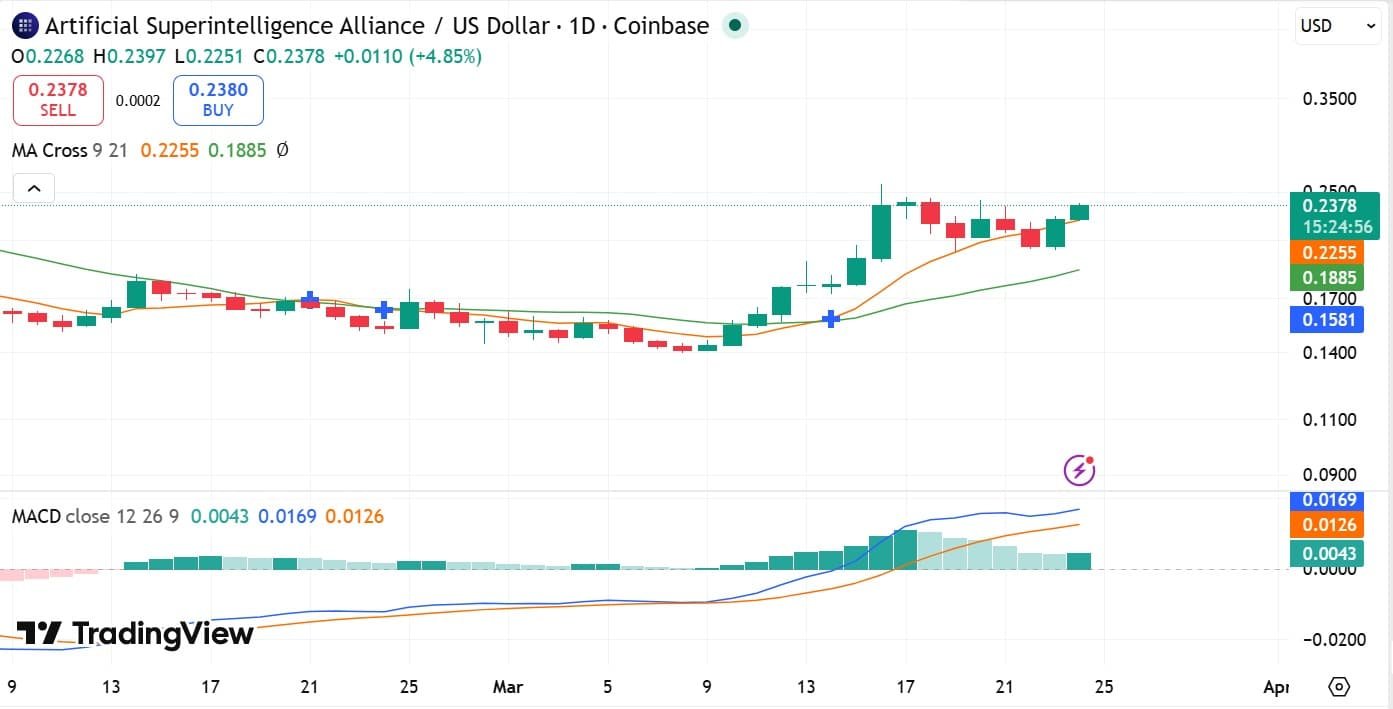Click the Artificial Superintelligence Alliance symbol logo
This screenshot has width=1393, height=709.
point(23,26)
